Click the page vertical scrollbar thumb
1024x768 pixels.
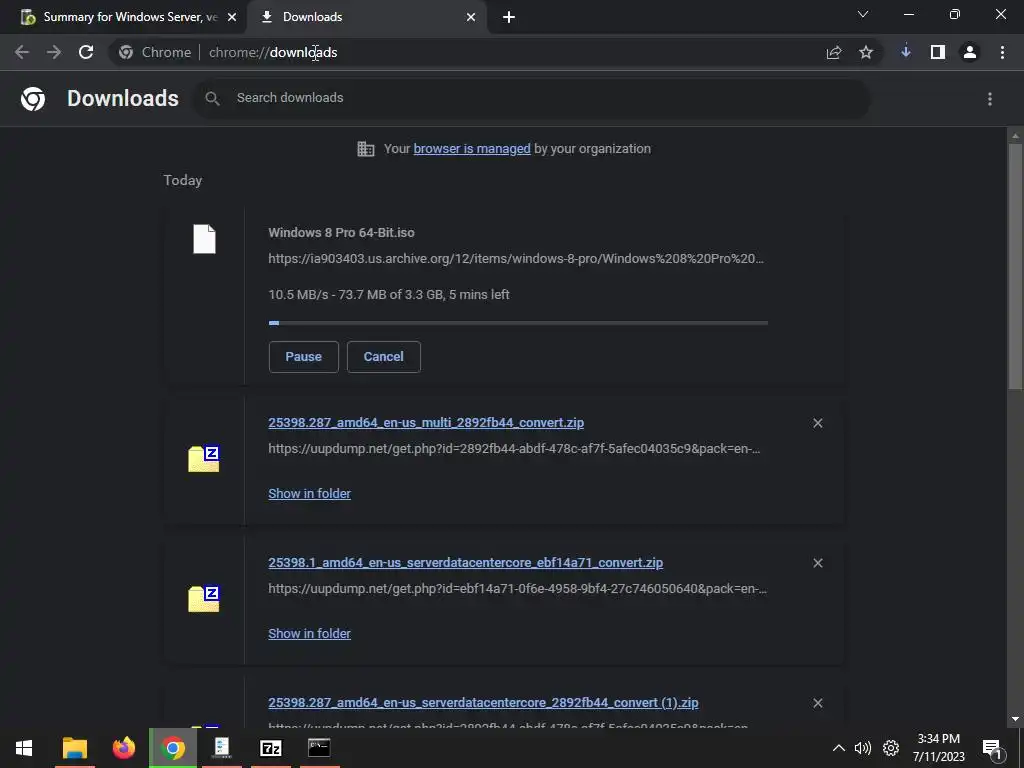click(1015, 268)
